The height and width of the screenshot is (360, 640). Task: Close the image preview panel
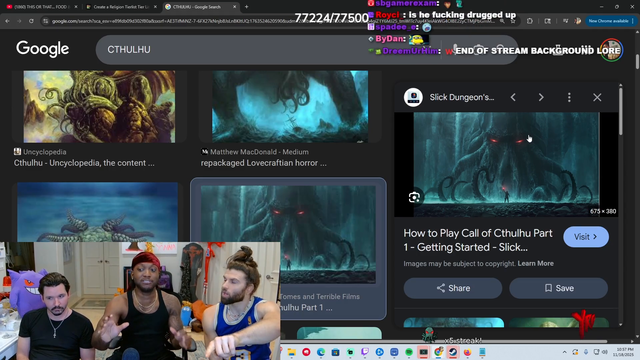(x=597, y=97)
